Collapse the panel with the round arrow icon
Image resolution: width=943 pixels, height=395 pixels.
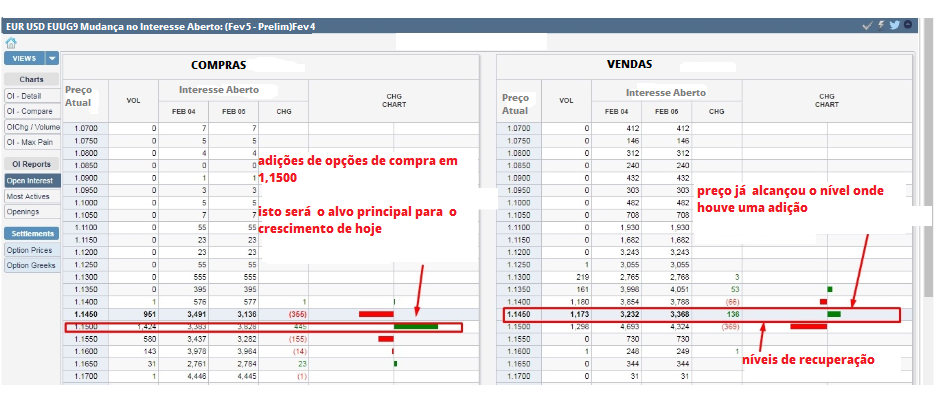(908, 25)
